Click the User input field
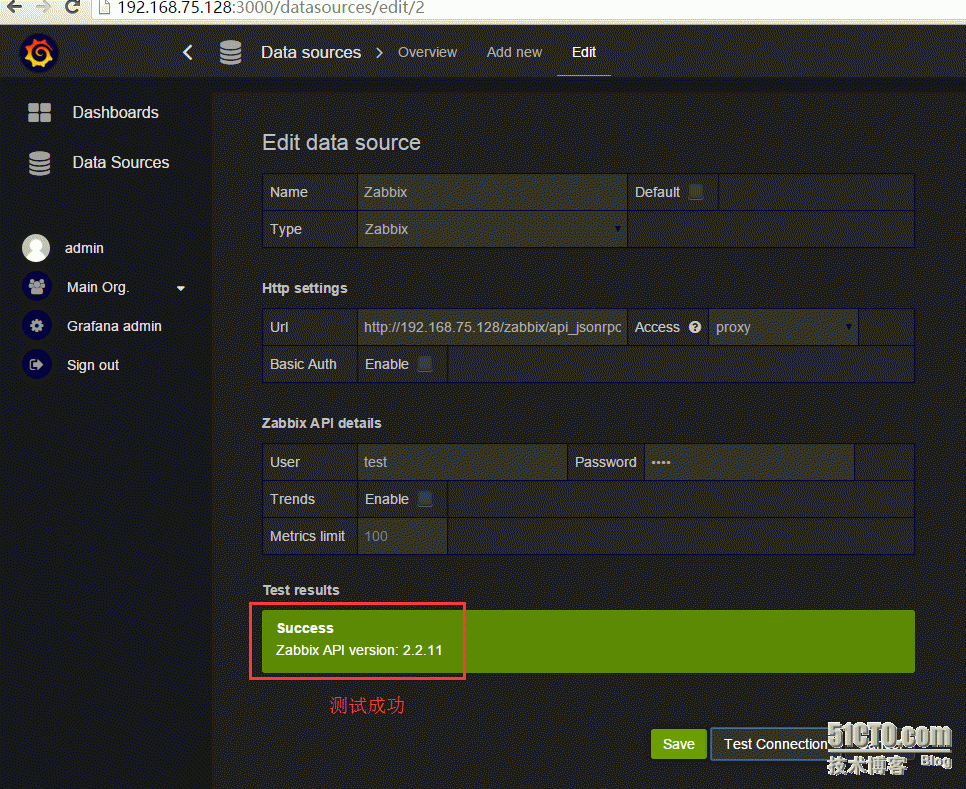The height and width of the screenshot is (789, 966). click(462, 462)
